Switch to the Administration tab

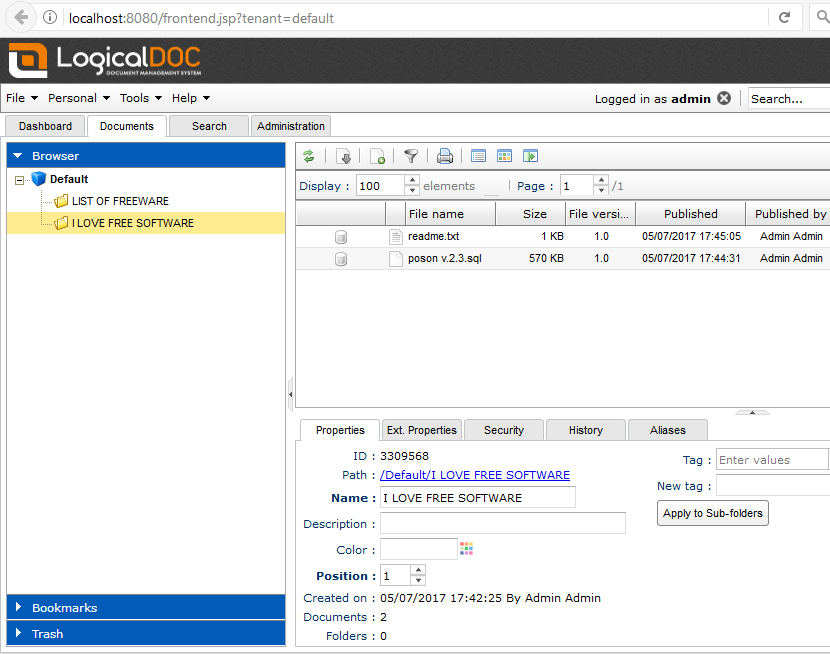click(x=290, y=126)
